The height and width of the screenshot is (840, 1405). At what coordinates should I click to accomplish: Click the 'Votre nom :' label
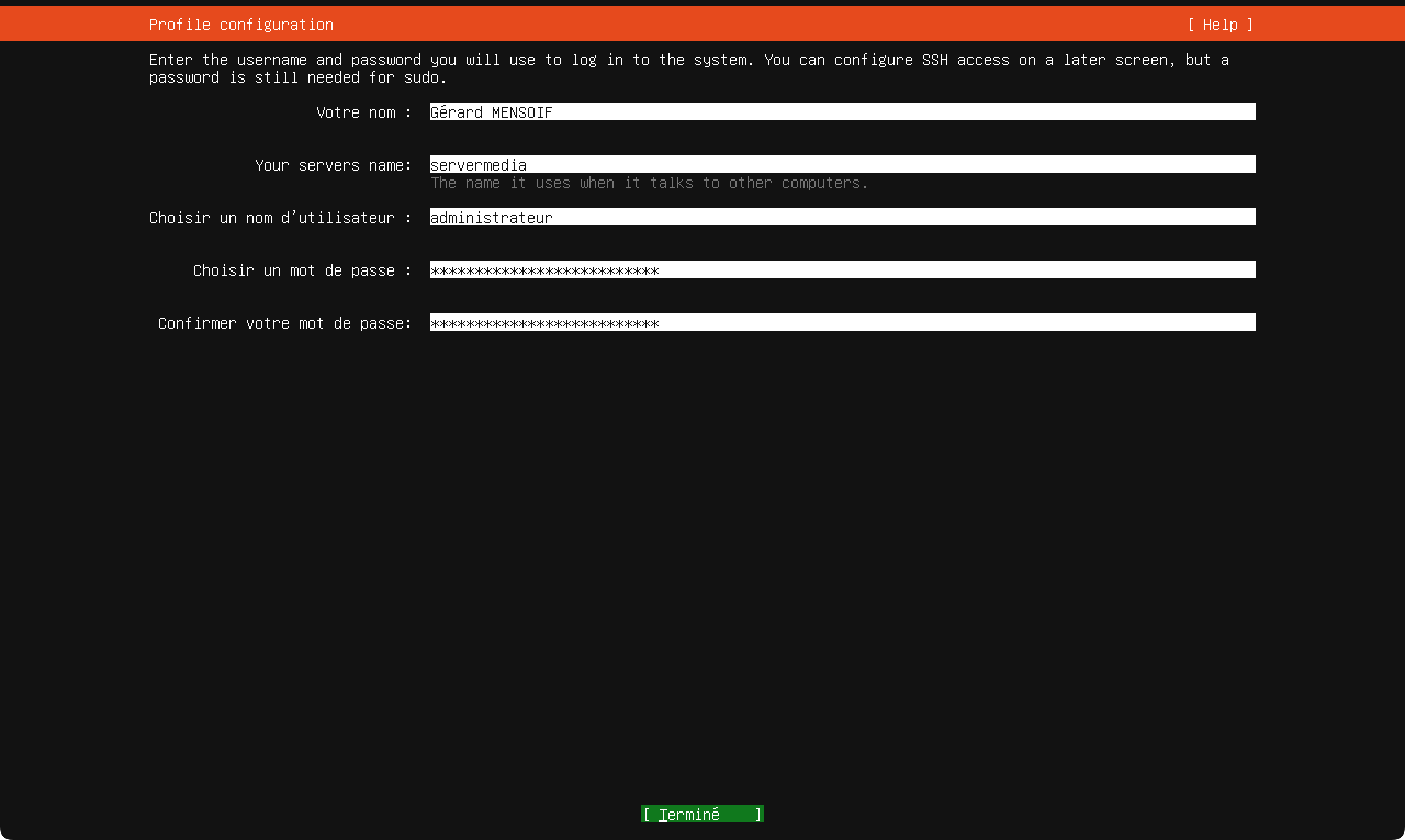tap(363, 112)
